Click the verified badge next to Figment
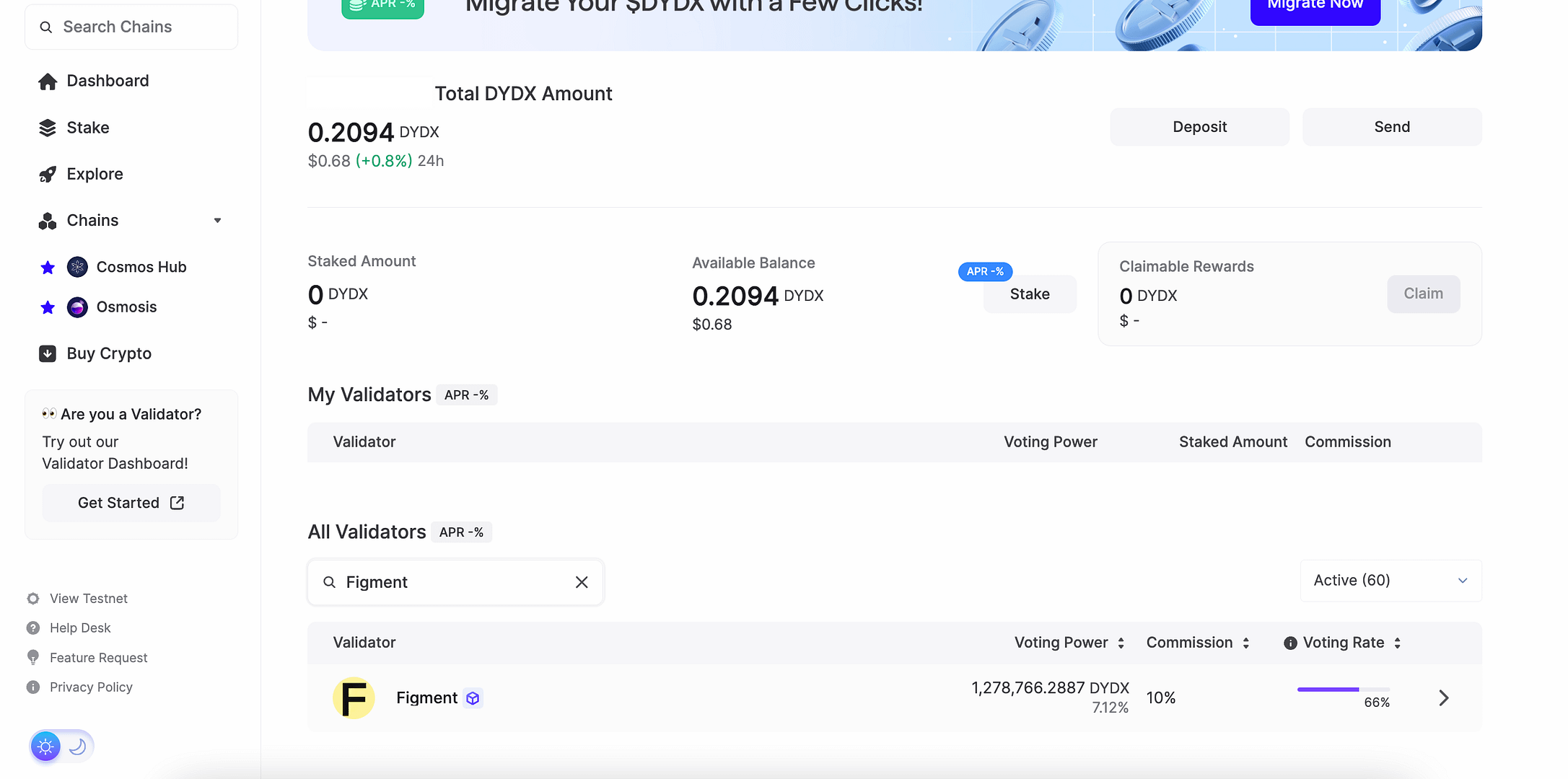 pyautogui.click(x=473, y=697)
